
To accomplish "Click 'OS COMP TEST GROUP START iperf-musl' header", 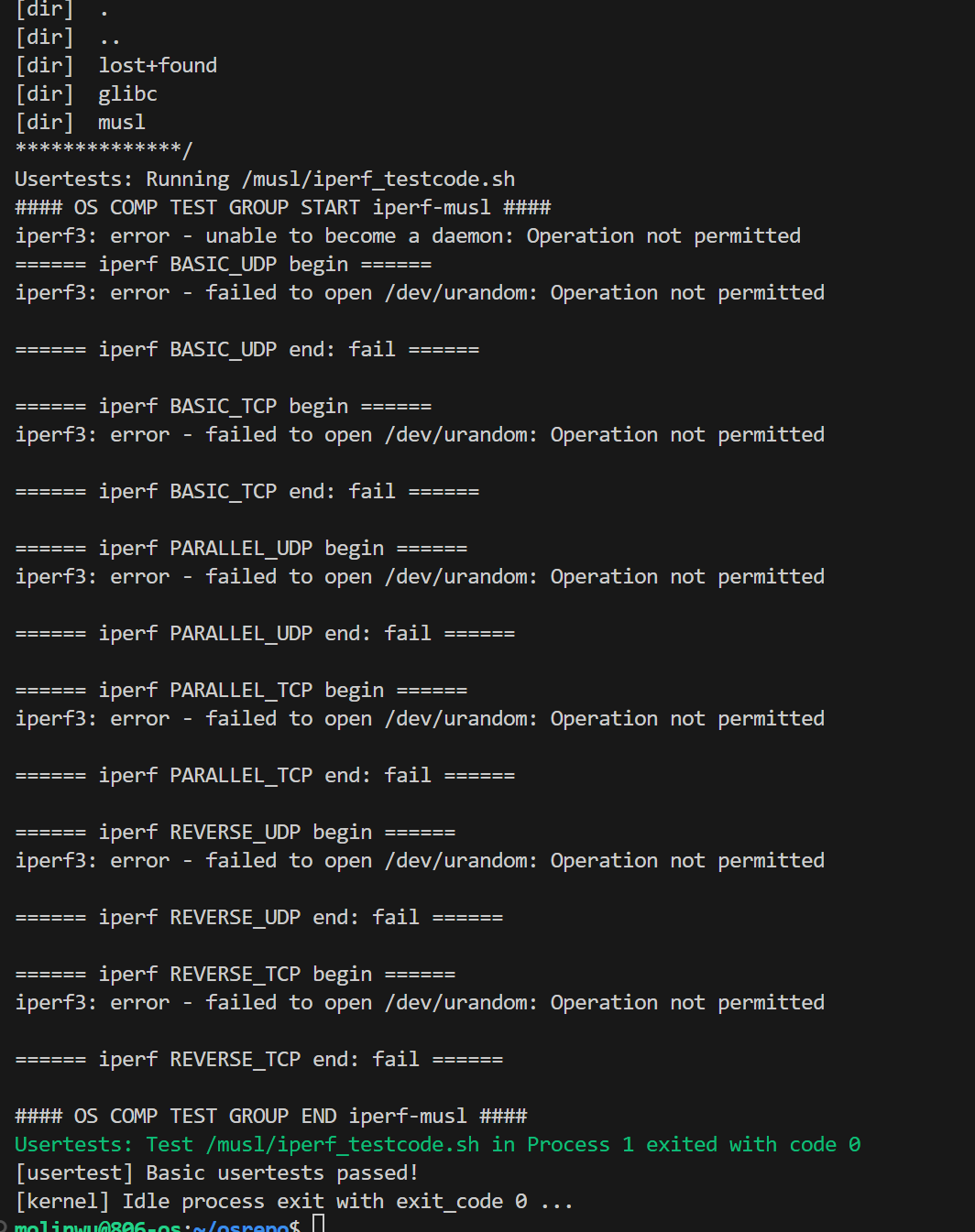I will click(283, 208).
